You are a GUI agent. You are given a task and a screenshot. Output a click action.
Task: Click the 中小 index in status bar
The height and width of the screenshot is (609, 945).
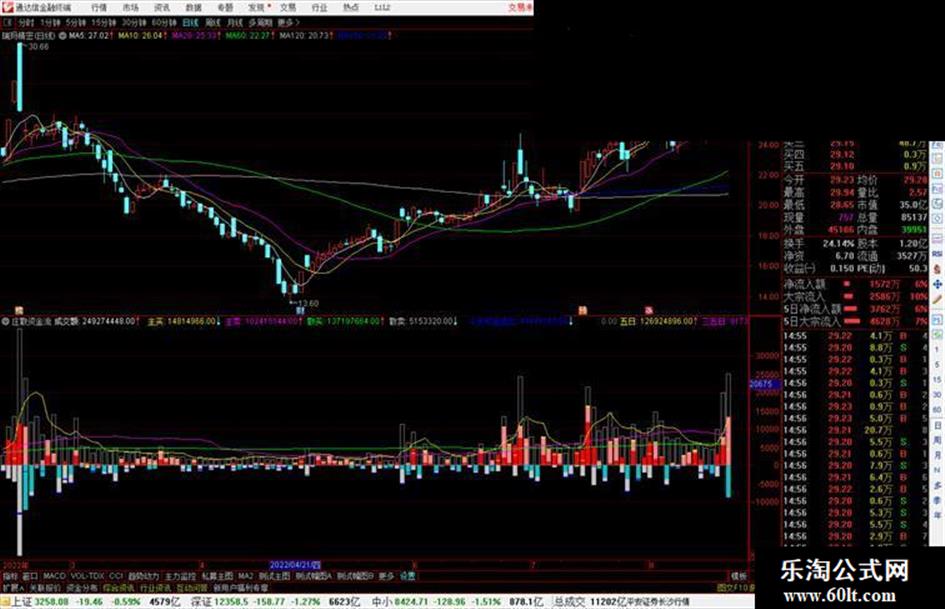[x=381, y=602]
